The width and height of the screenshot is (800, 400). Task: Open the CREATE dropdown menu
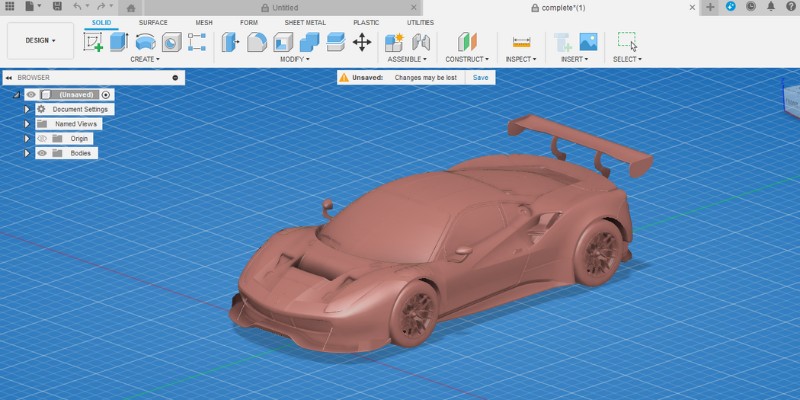click(x=145, y=59)
